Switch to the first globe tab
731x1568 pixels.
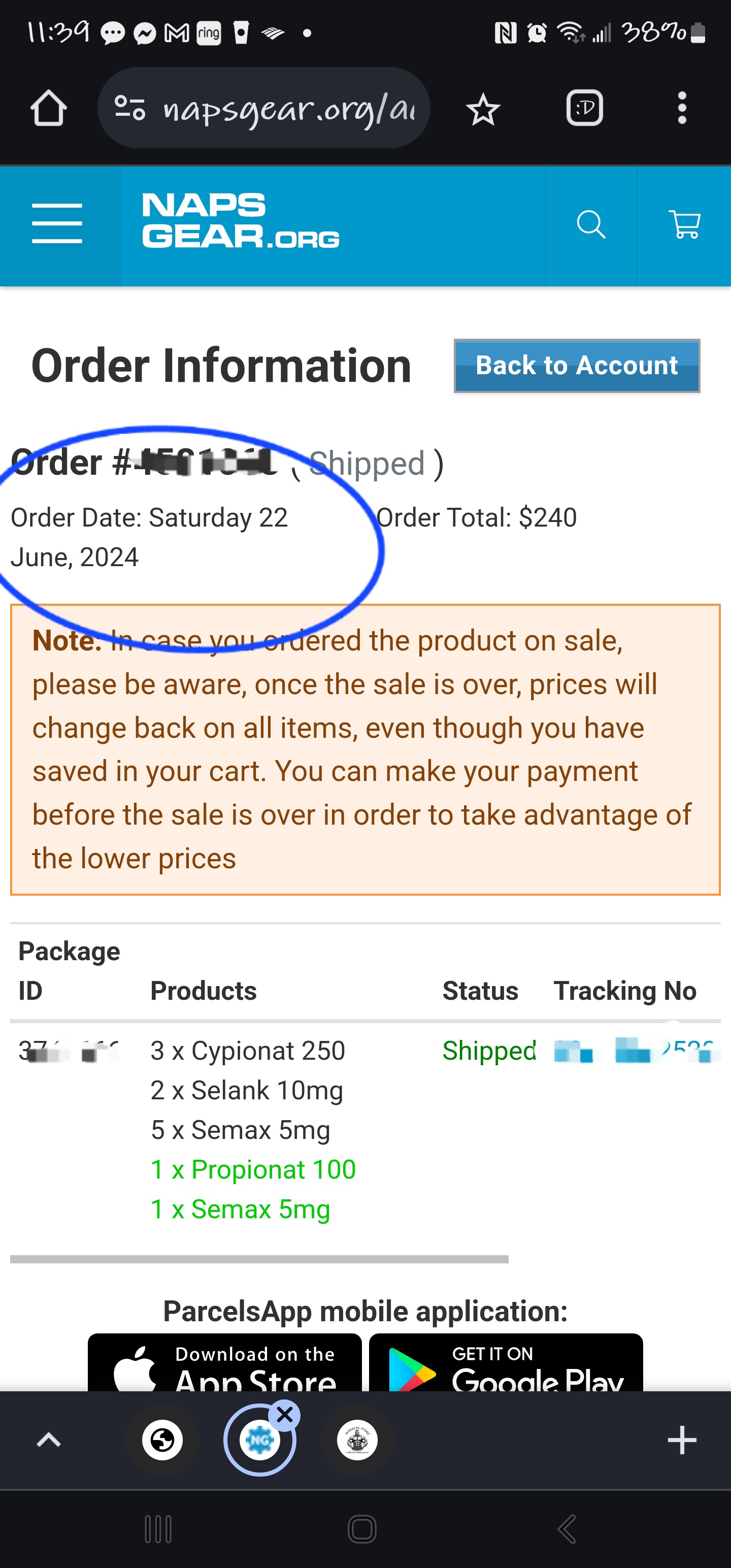pyautogui.click(x=162, y=1440)
